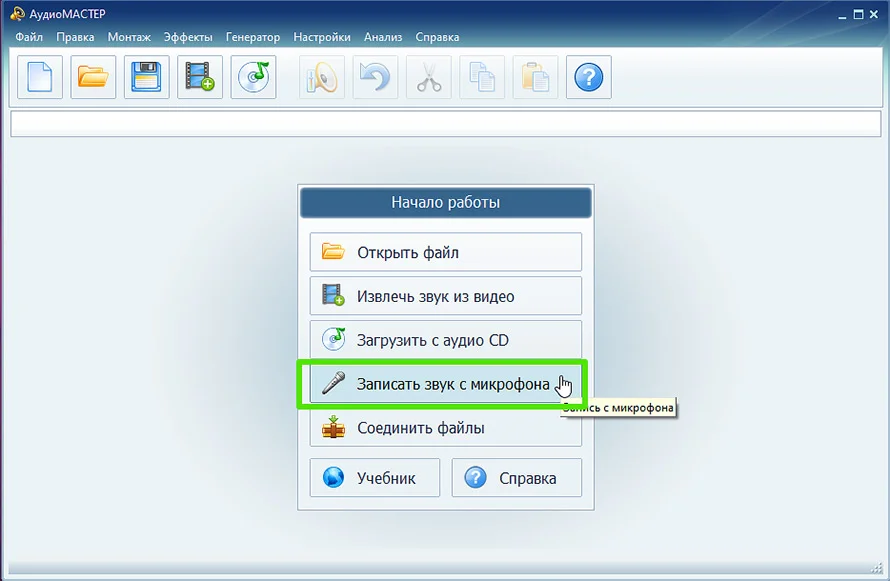
Task: Open the Учебник tutorial button
Action: 375,478
